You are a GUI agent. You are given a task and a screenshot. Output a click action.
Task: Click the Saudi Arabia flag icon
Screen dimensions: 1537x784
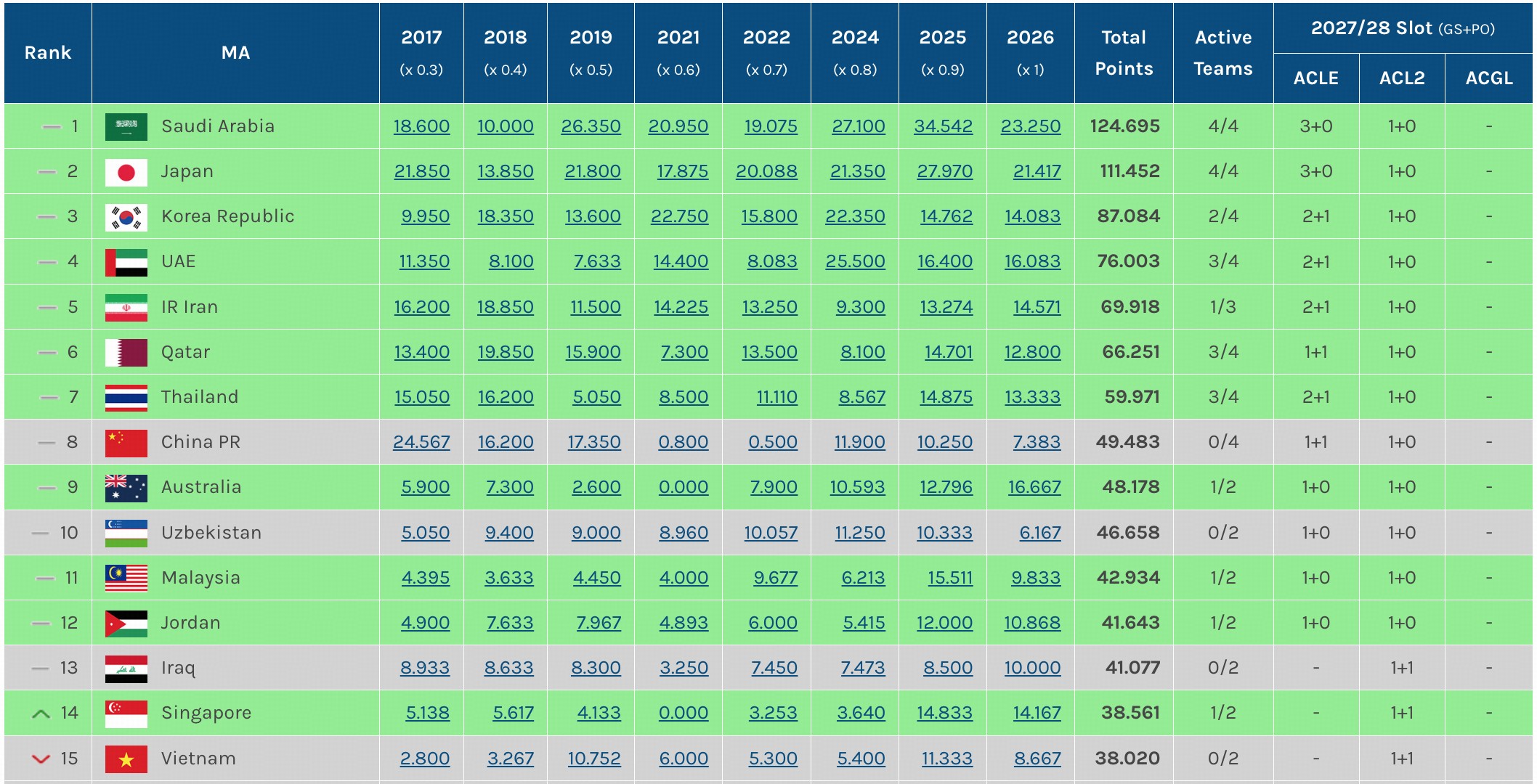tap(126, 126)
